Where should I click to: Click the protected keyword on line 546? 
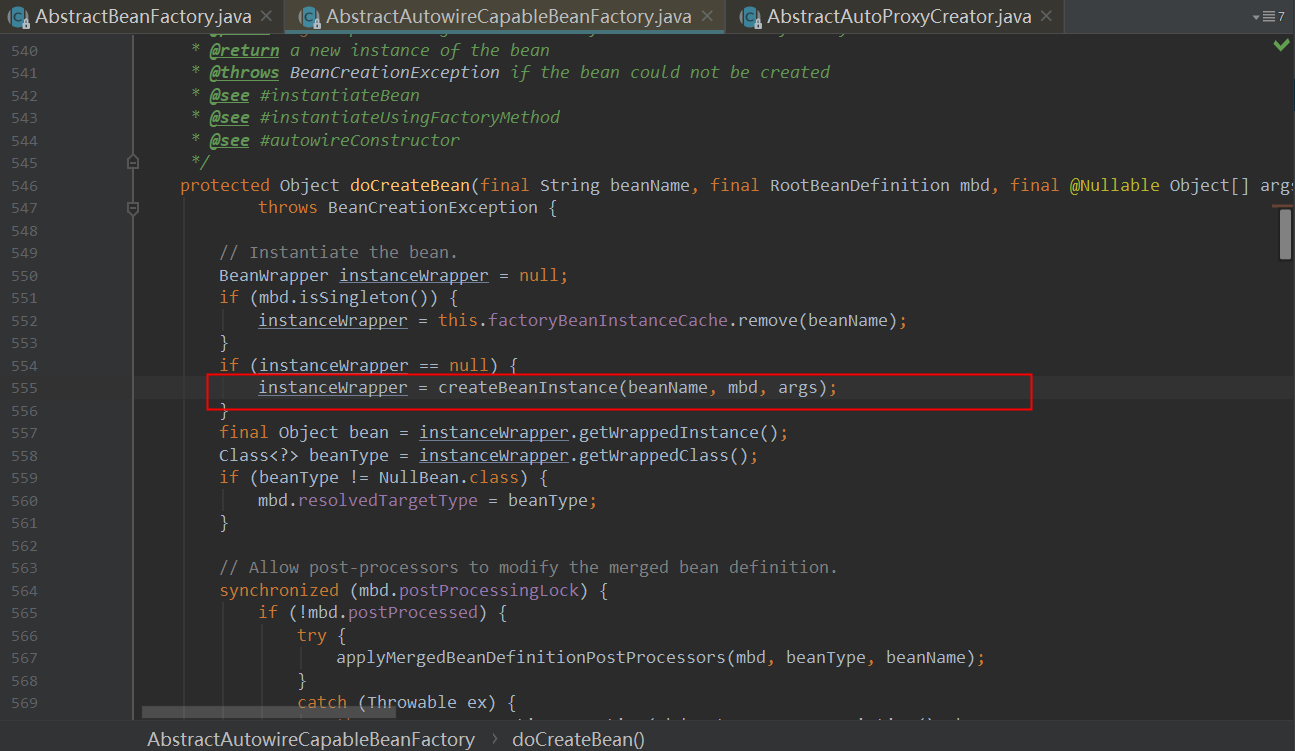(x=224, y=185)
